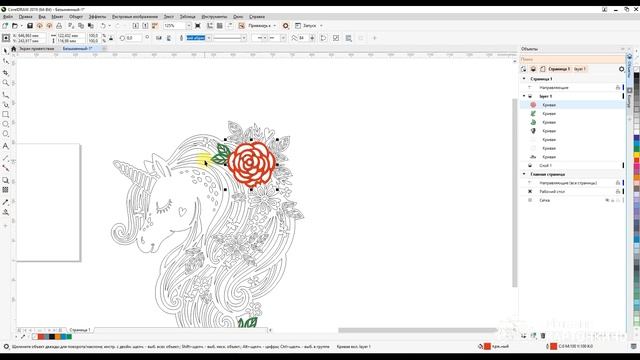640x360 pixels.
Task: Select the Drop Shadow tool
Action: 5,180
